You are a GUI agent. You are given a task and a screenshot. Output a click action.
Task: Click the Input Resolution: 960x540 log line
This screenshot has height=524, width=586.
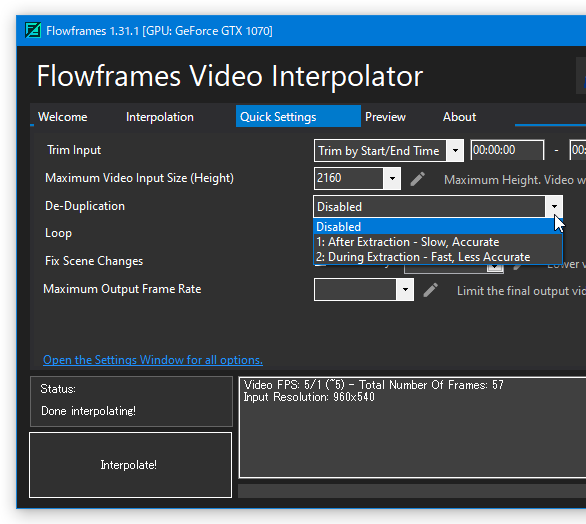(x=309, y=397)
